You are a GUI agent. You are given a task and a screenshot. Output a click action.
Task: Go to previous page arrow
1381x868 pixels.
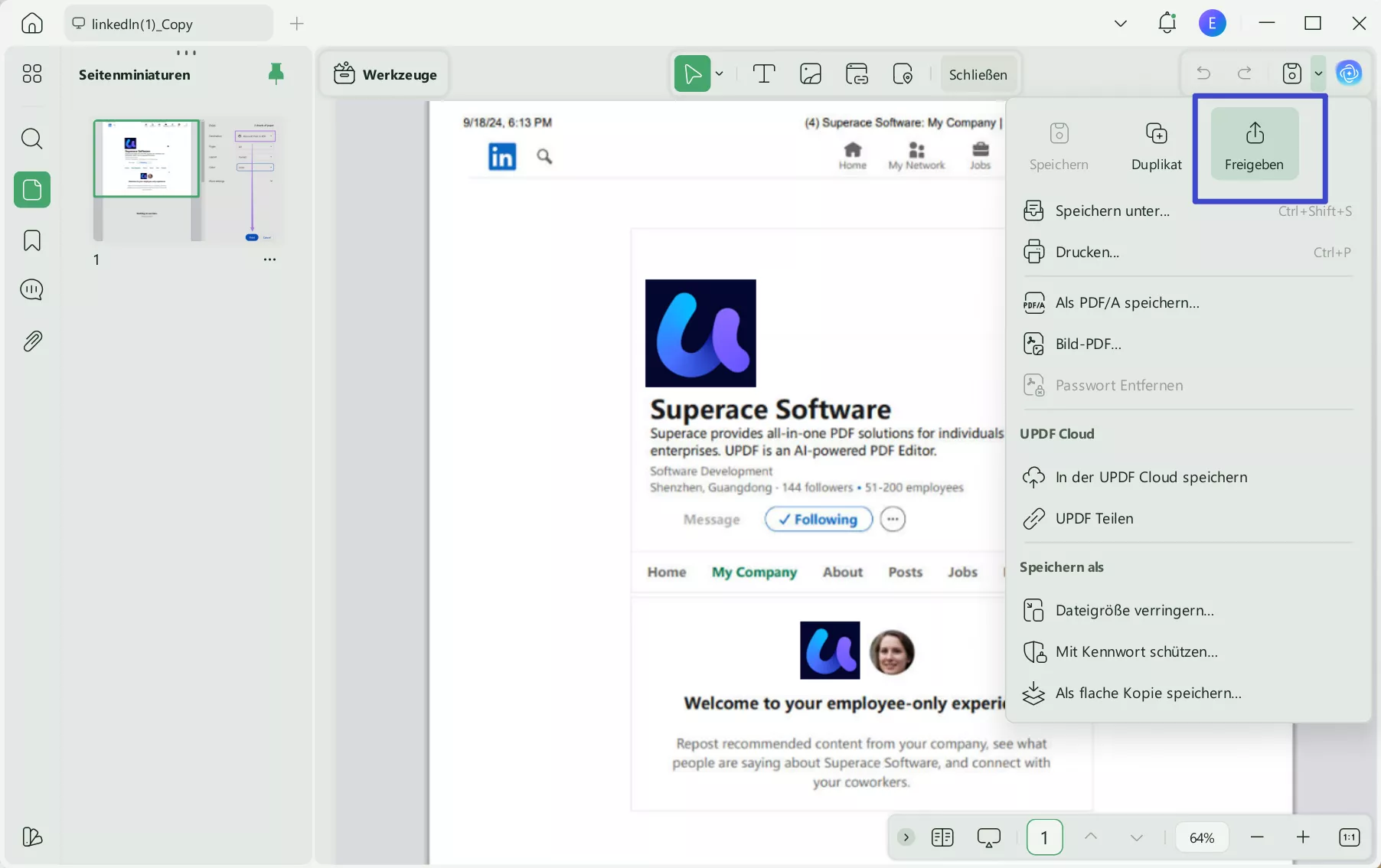coord(1091,837)
